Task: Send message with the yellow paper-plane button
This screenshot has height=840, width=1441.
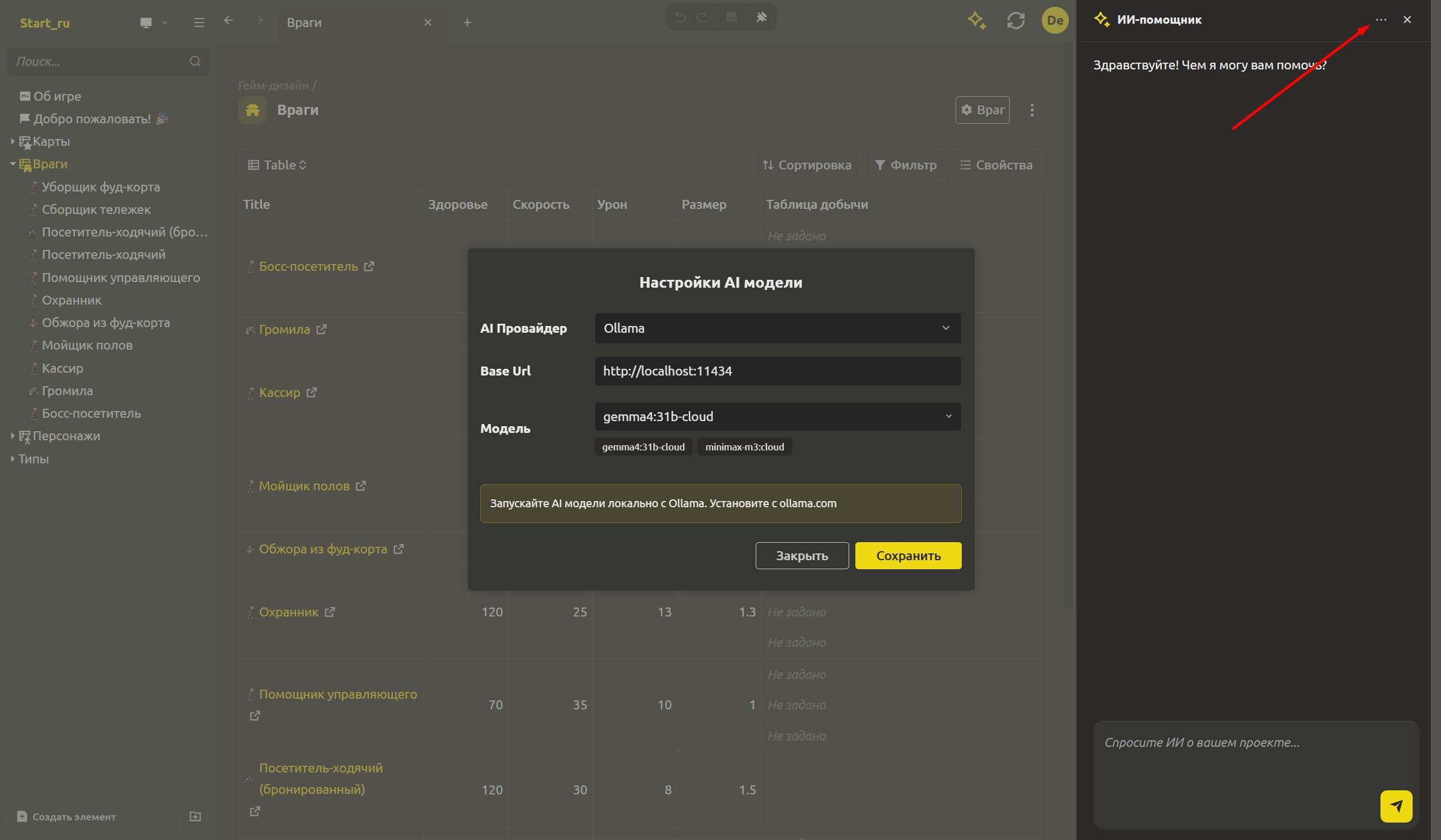Action: [x=1396, y=806]
